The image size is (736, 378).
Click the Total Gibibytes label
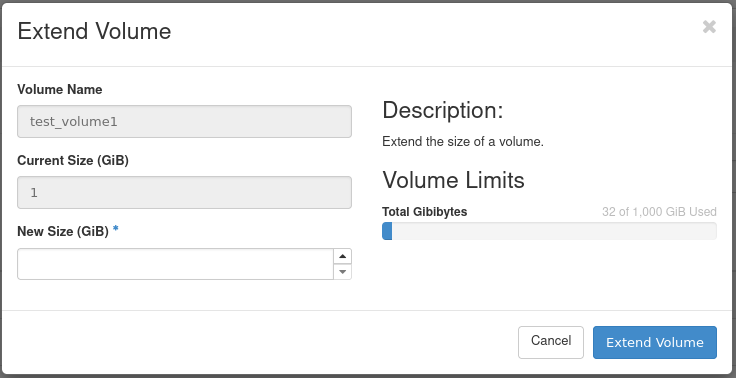coord(424,212)
